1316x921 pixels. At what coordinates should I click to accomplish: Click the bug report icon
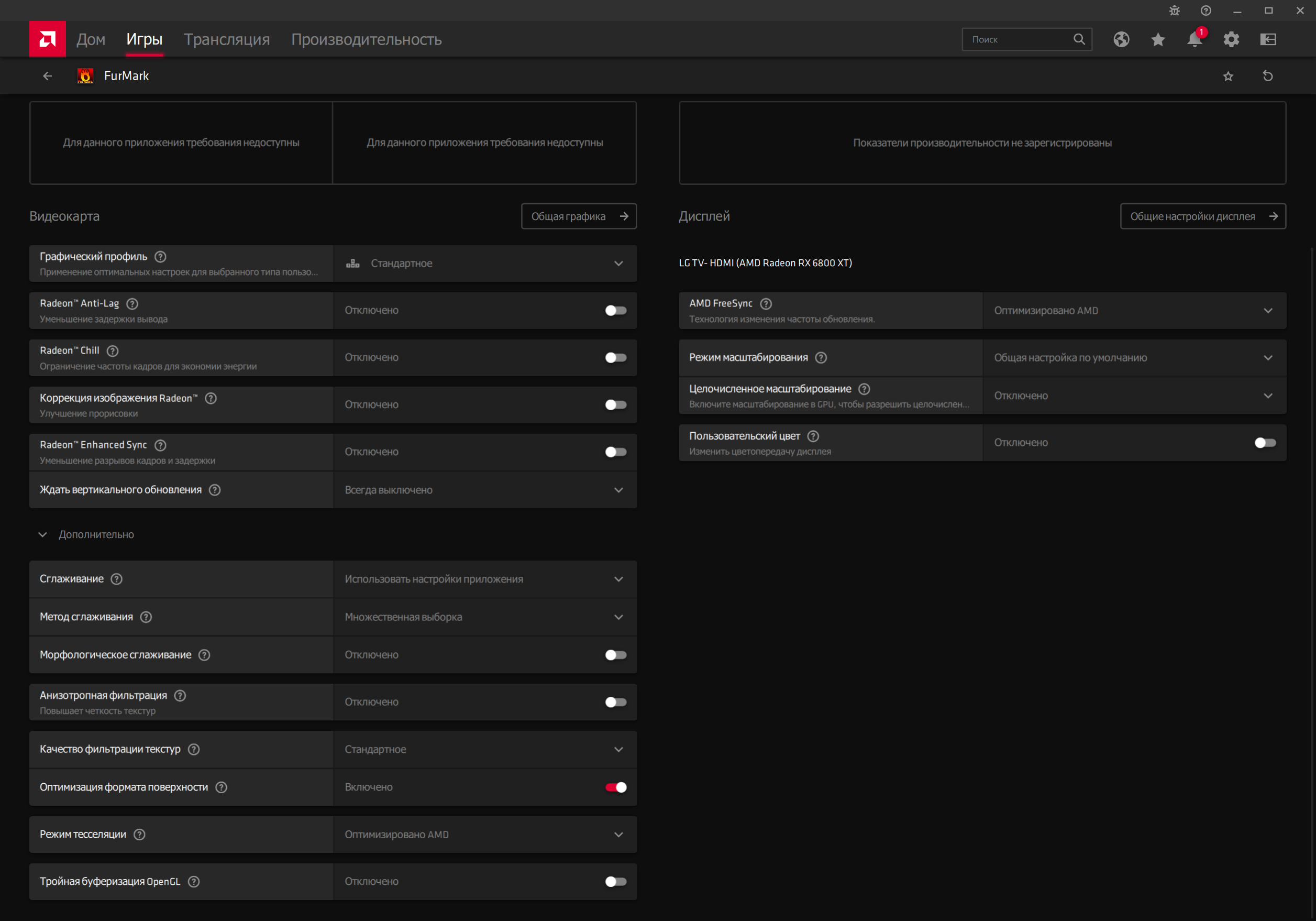click(1175, 10)
